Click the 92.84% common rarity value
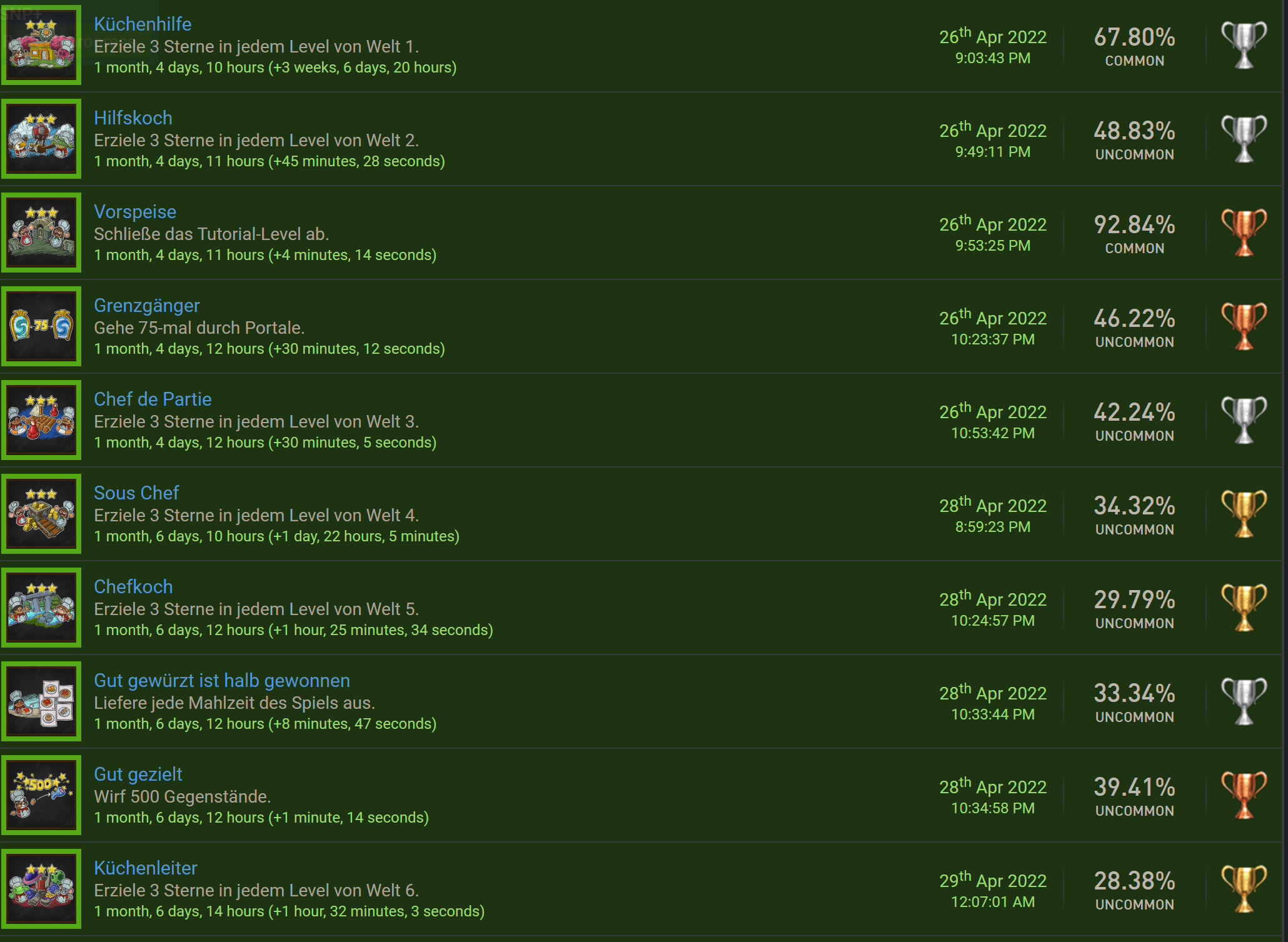 coord(1134,225)
